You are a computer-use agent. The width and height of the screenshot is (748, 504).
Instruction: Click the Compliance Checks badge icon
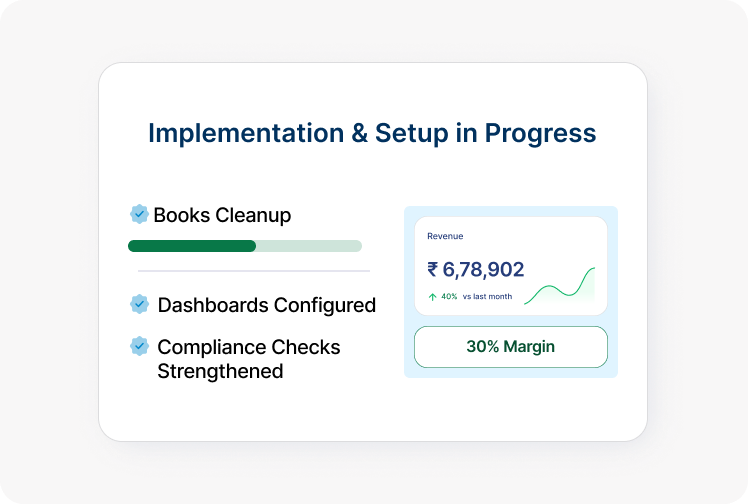pyautogui.click(x=140, y=346)
